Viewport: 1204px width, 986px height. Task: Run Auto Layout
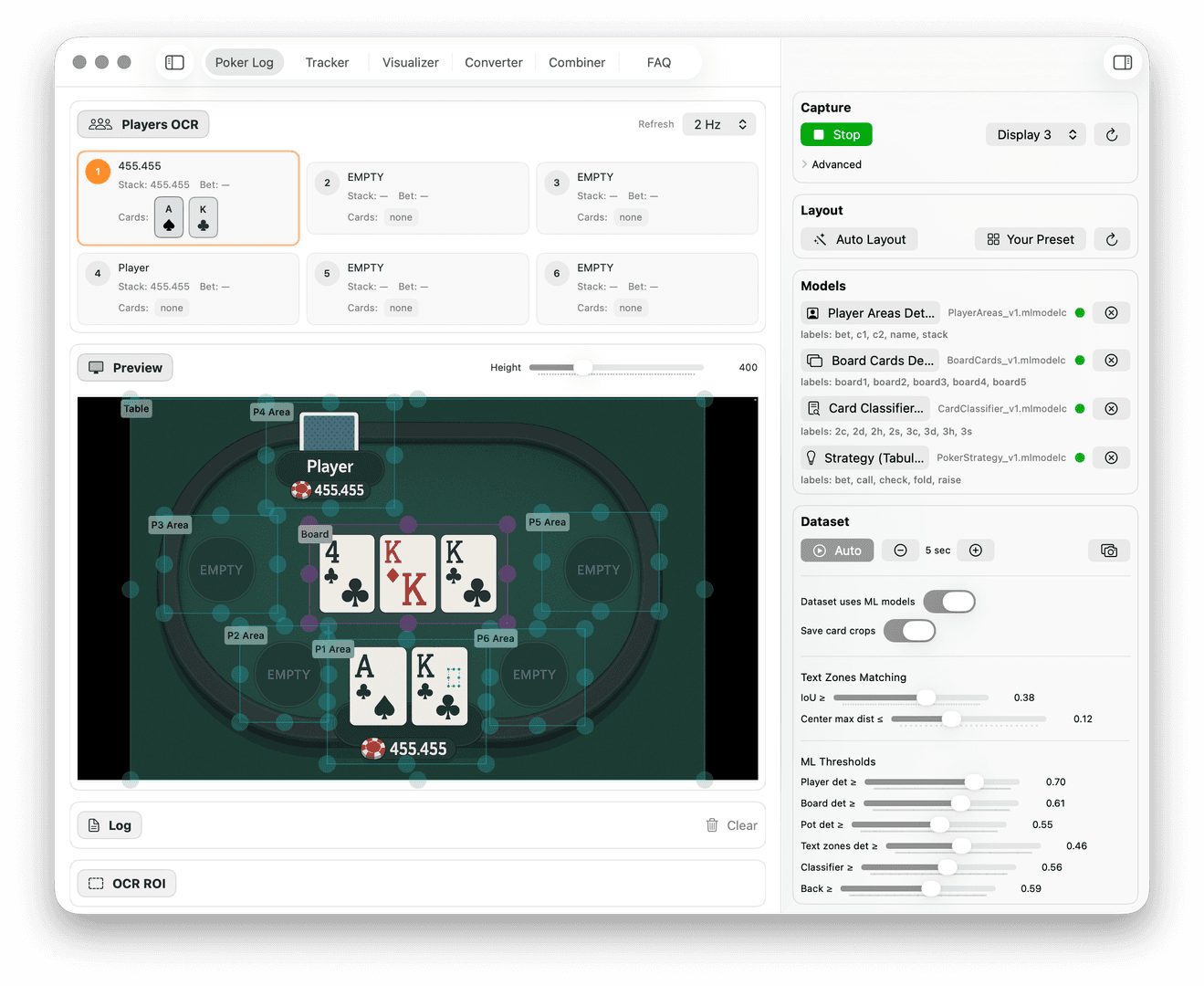tap(859, 239)
